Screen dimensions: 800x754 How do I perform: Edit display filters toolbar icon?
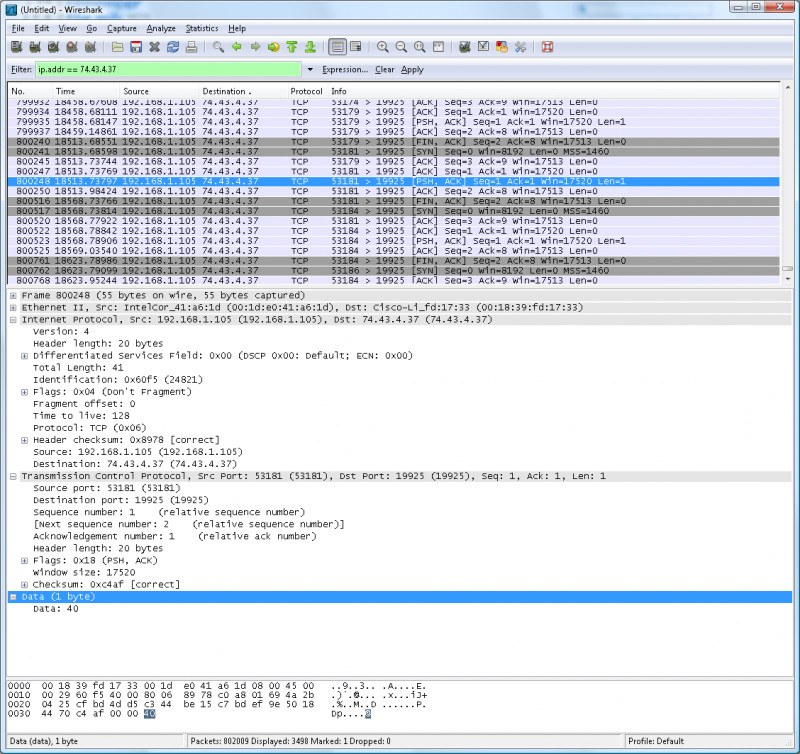click(483, 47)
